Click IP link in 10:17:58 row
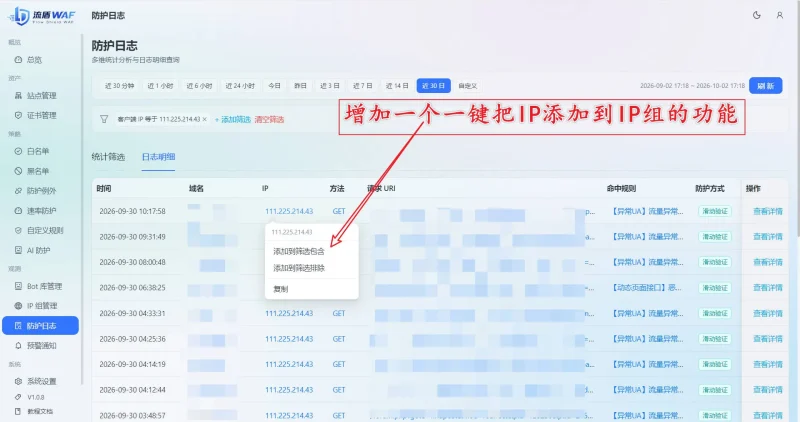The height and width of the screenshot is (422, 800). tap(289, 211)
